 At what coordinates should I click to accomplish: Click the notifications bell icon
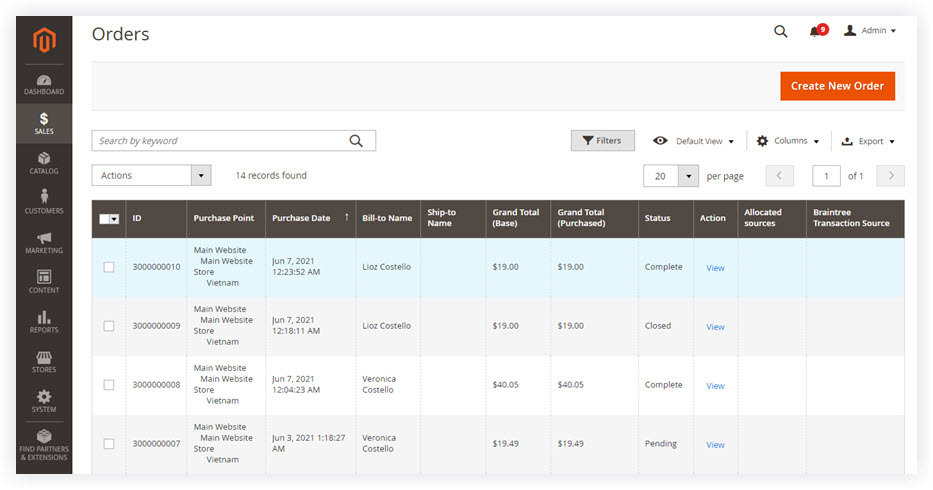pyautogui.click(x=815, y=32)
